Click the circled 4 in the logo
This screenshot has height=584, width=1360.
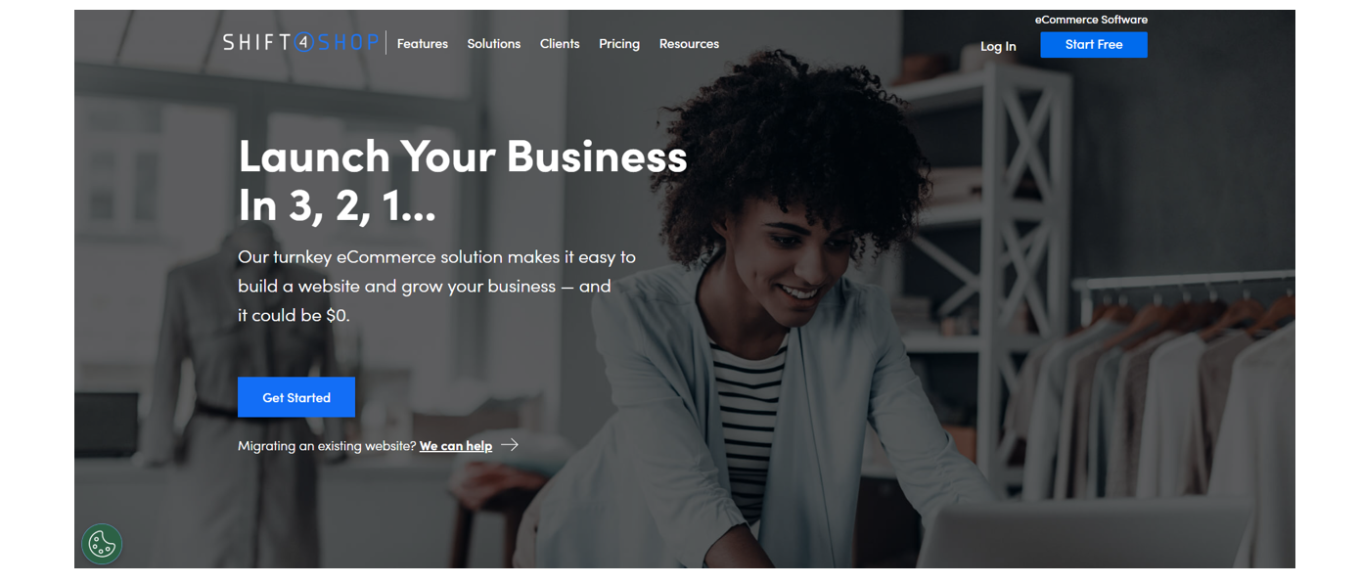pos(304,43)
